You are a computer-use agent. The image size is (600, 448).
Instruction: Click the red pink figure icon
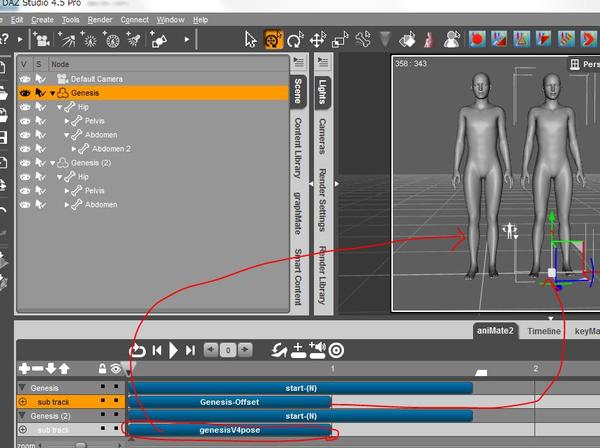[x=429, y=40]
